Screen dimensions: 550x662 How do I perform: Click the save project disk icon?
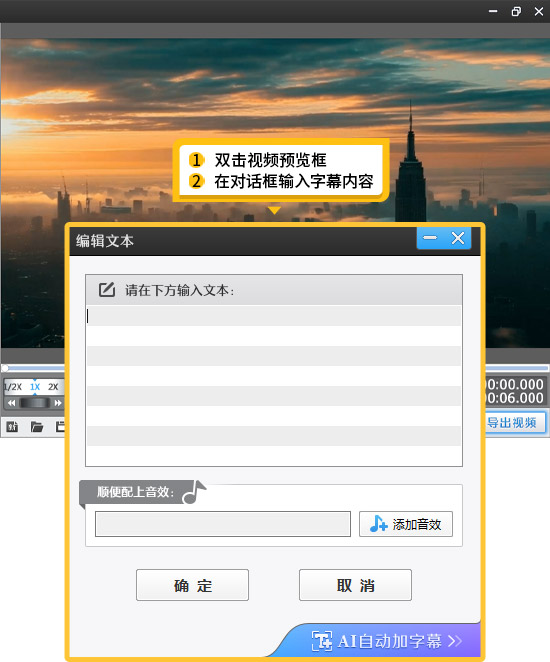click(x=60, y=427)
